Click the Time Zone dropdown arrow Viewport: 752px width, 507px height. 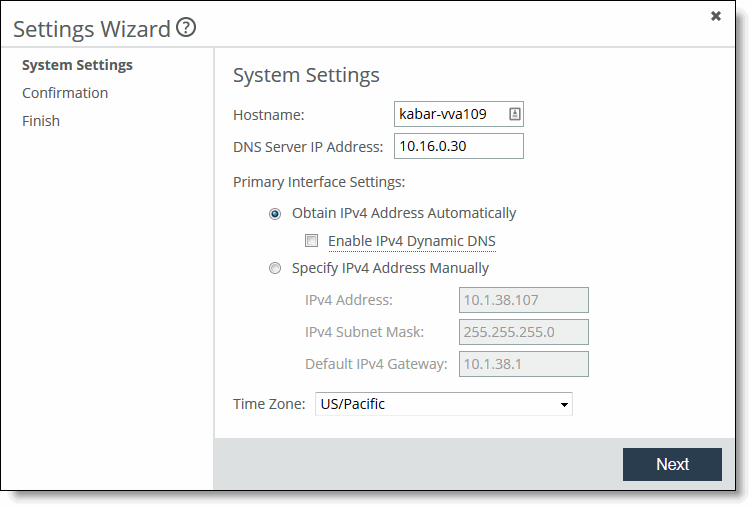click(x=565, y=405)
